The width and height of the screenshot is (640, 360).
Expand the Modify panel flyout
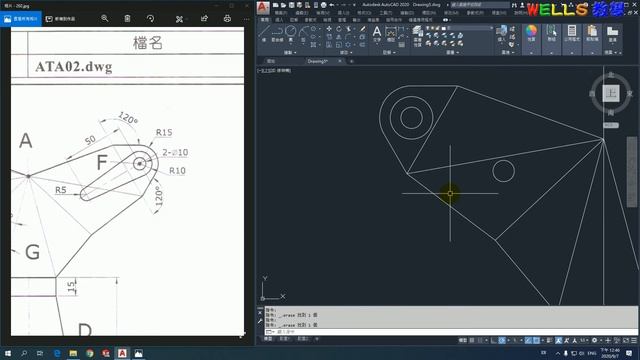tap(346, 52)
